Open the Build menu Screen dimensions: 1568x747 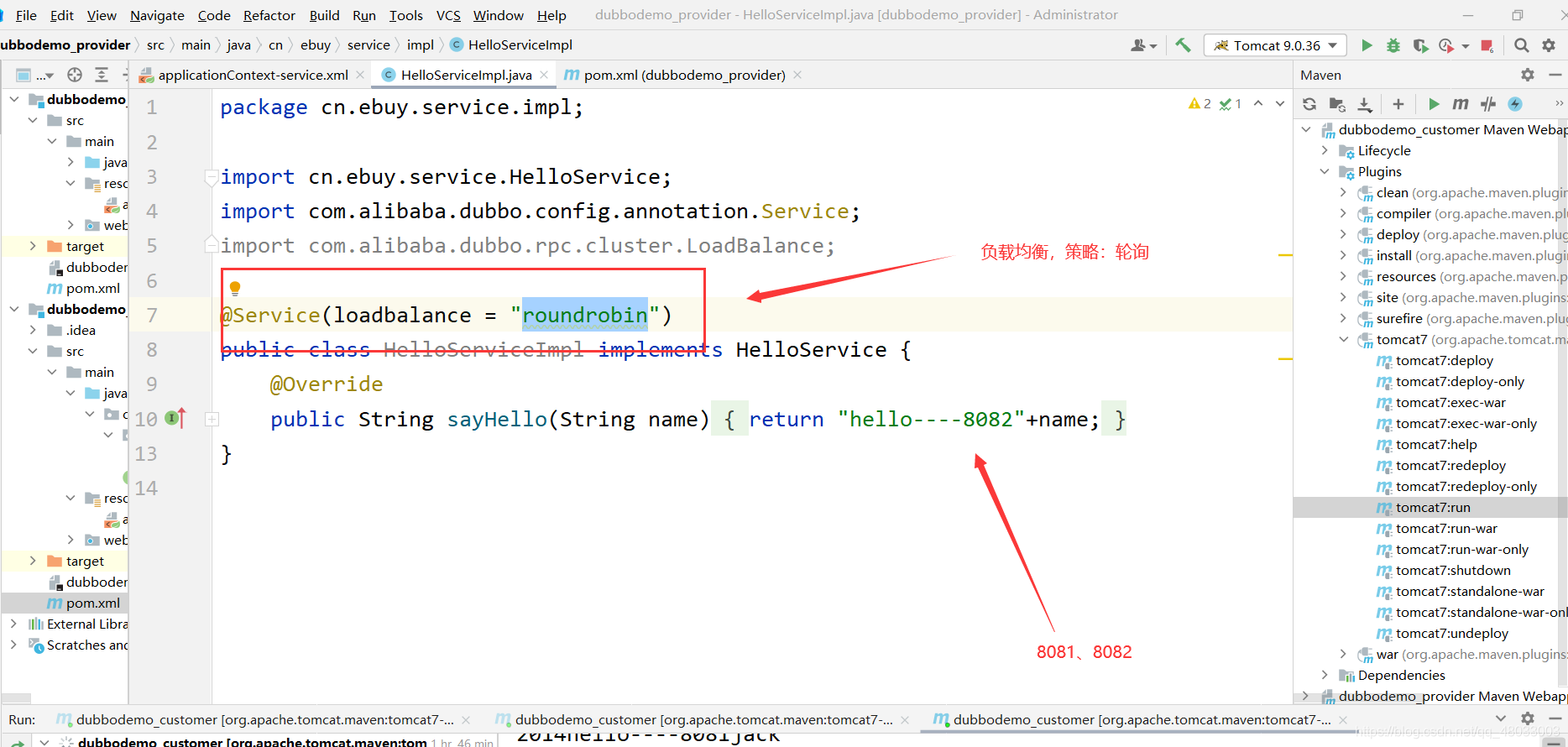324,15
